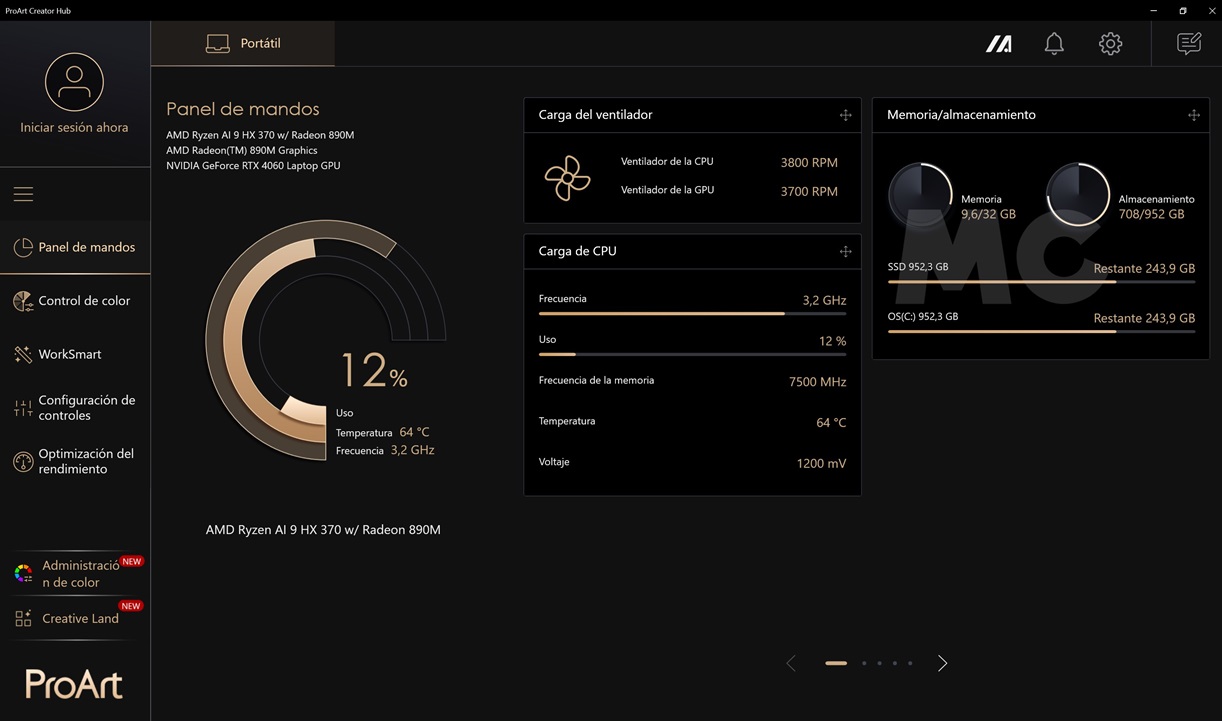Go to next dashboard page arrow

click(942, 663)
